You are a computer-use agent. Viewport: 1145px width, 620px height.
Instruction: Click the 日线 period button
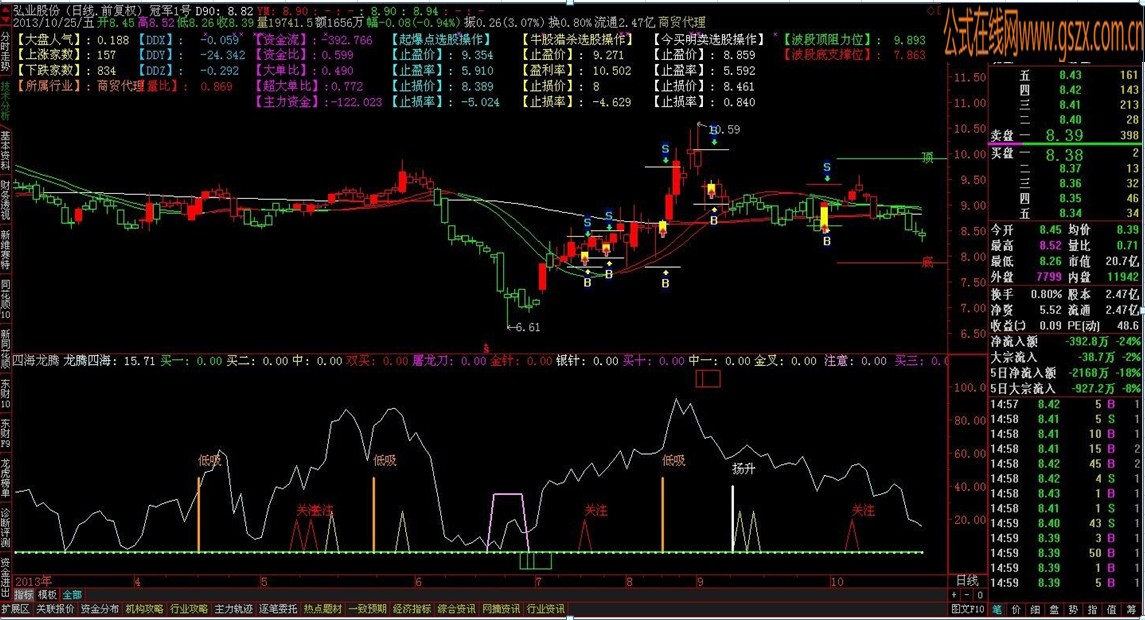click(x=967, y=581)
